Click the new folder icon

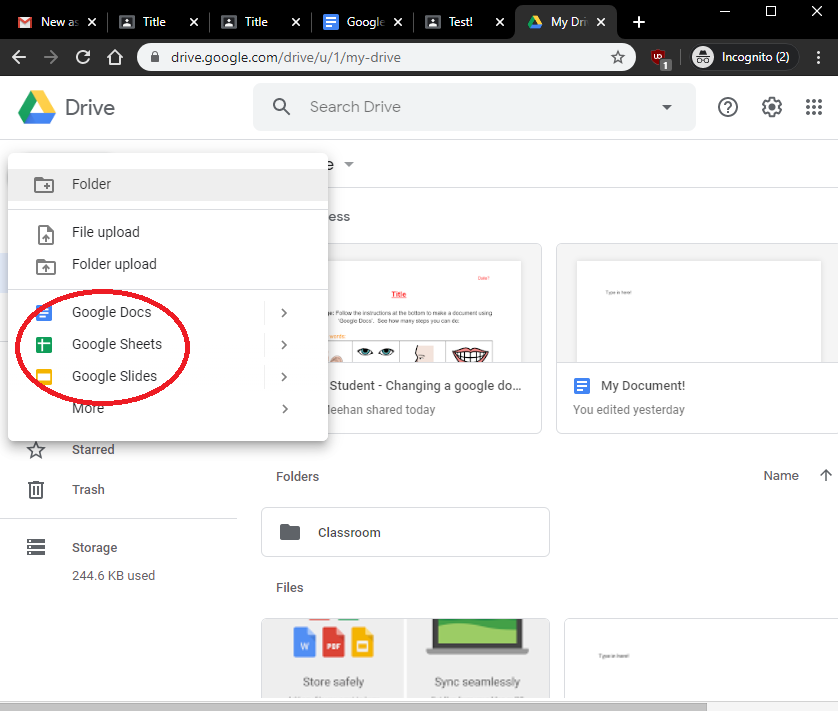point(44,185)
